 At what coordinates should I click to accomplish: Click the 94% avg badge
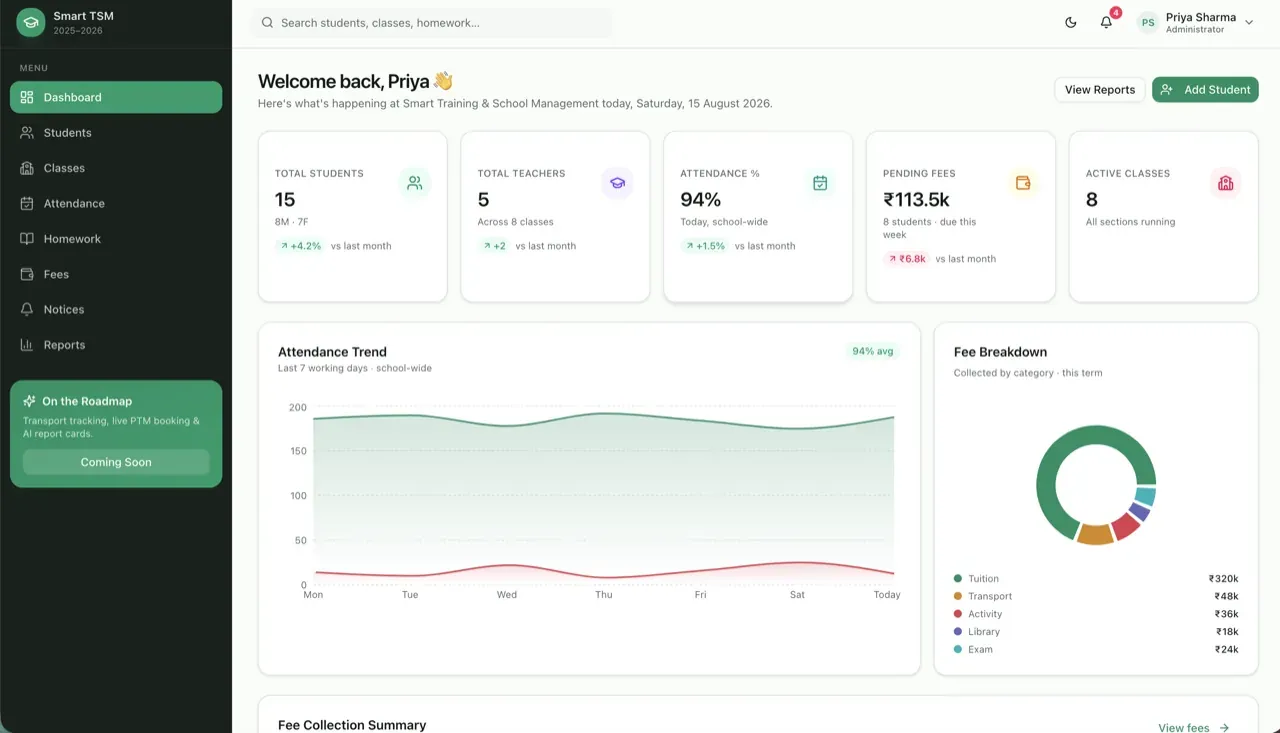pos(872,351)
